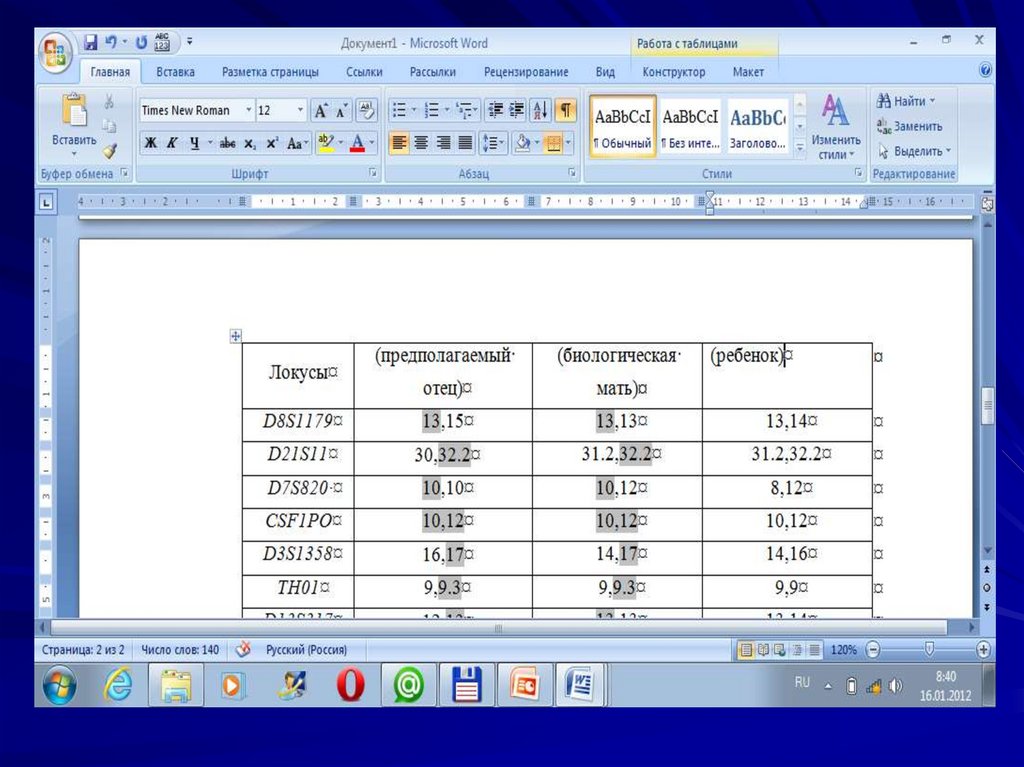Customize quick access toolbar dropdown
The height and width of the screenshot is (767, 1024).
click(x=189, y=42)
